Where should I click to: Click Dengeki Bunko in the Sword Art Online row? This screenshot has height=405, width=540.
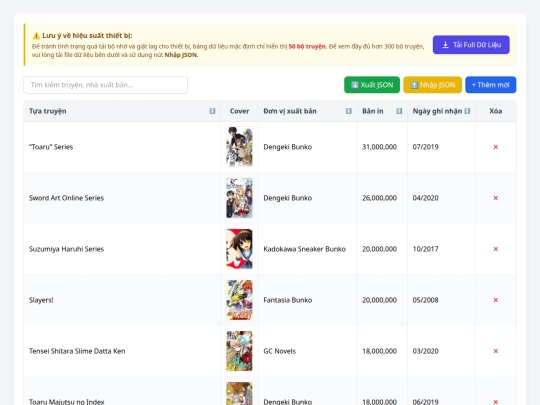[288, 198]
